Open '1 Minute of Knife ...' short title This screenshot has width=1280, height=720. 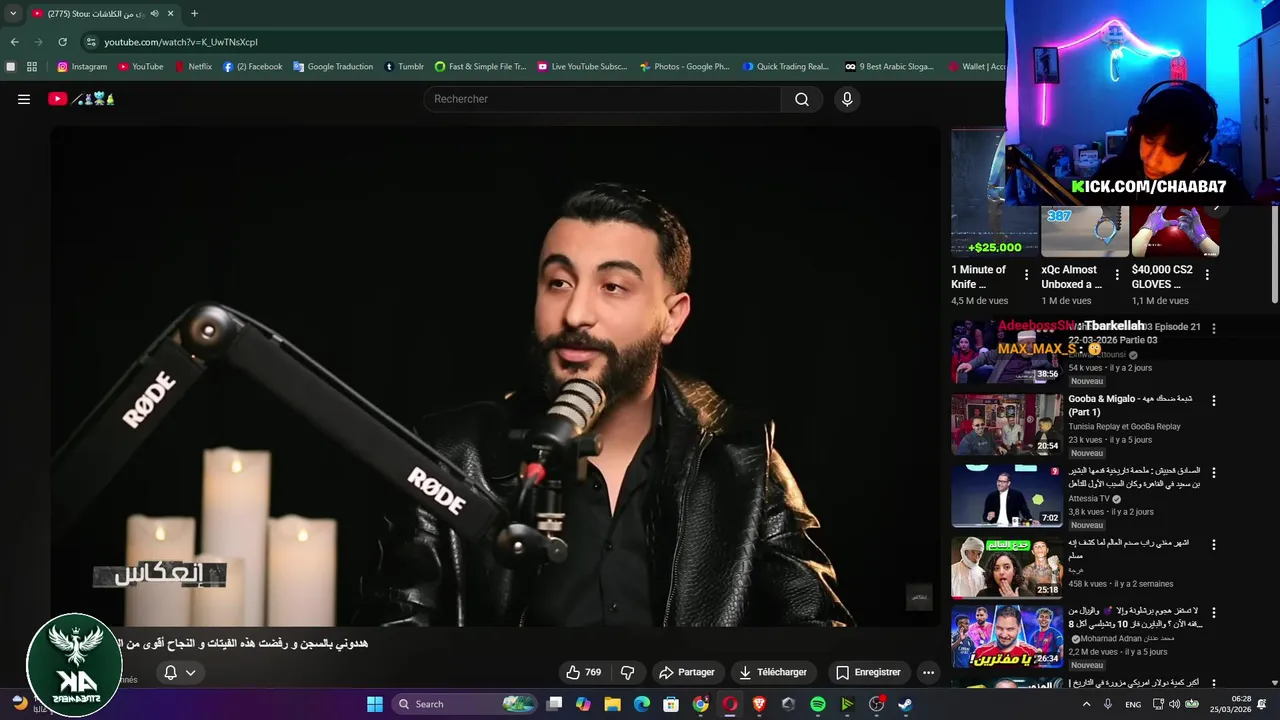tap(979, 277)
